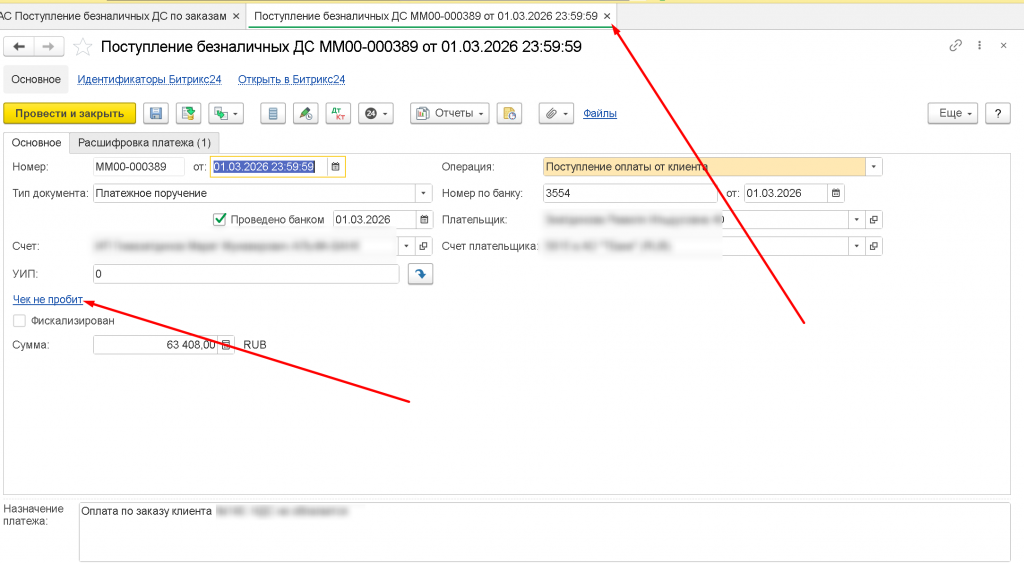
Task: Click Открыть в Битрикс24 link
Action: pyautogui.click(x=291, y=79)
